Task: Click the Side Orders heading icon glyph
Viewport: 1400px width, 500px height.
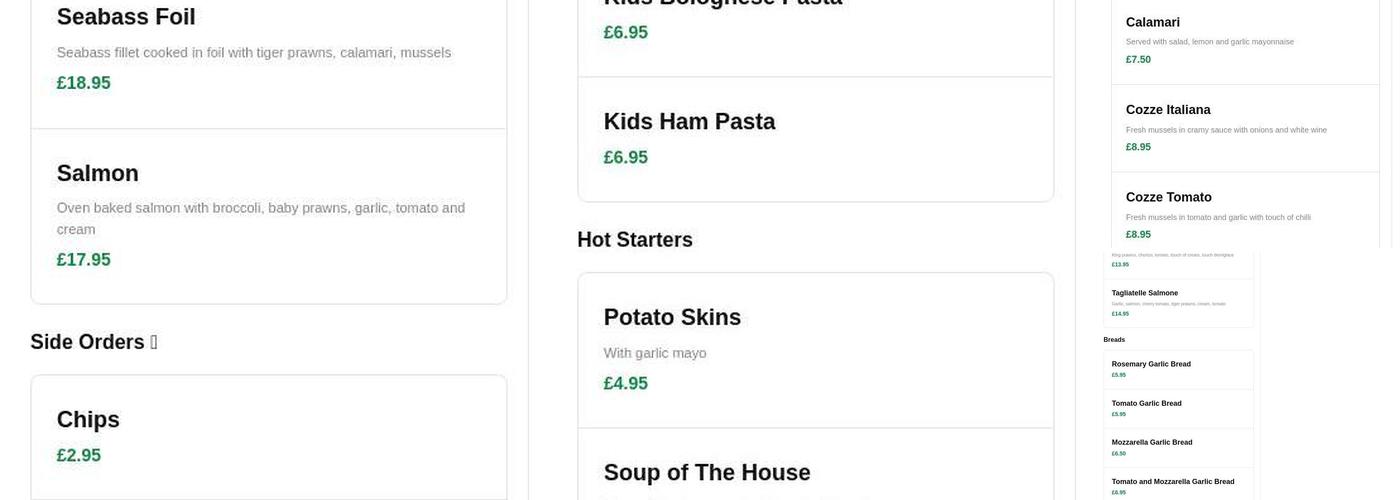Action: coord(153,342)
